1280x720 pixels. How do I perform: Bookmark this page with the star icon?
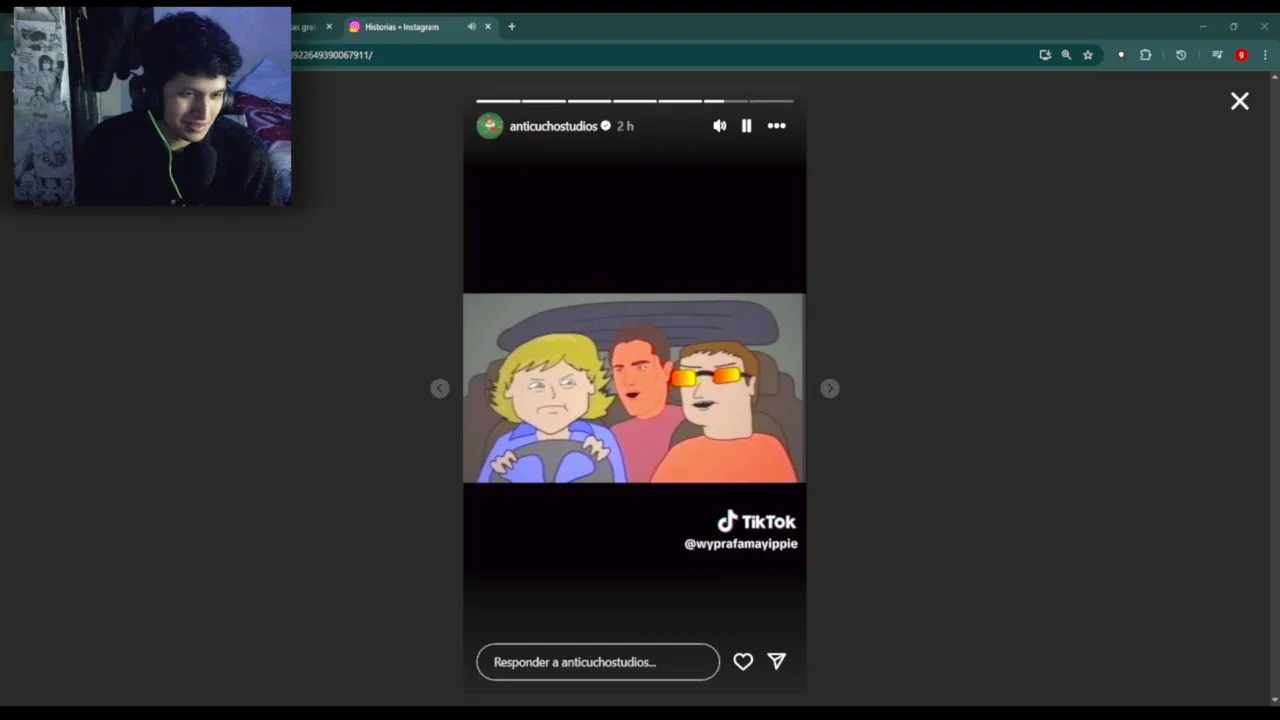coord(1088,55)
